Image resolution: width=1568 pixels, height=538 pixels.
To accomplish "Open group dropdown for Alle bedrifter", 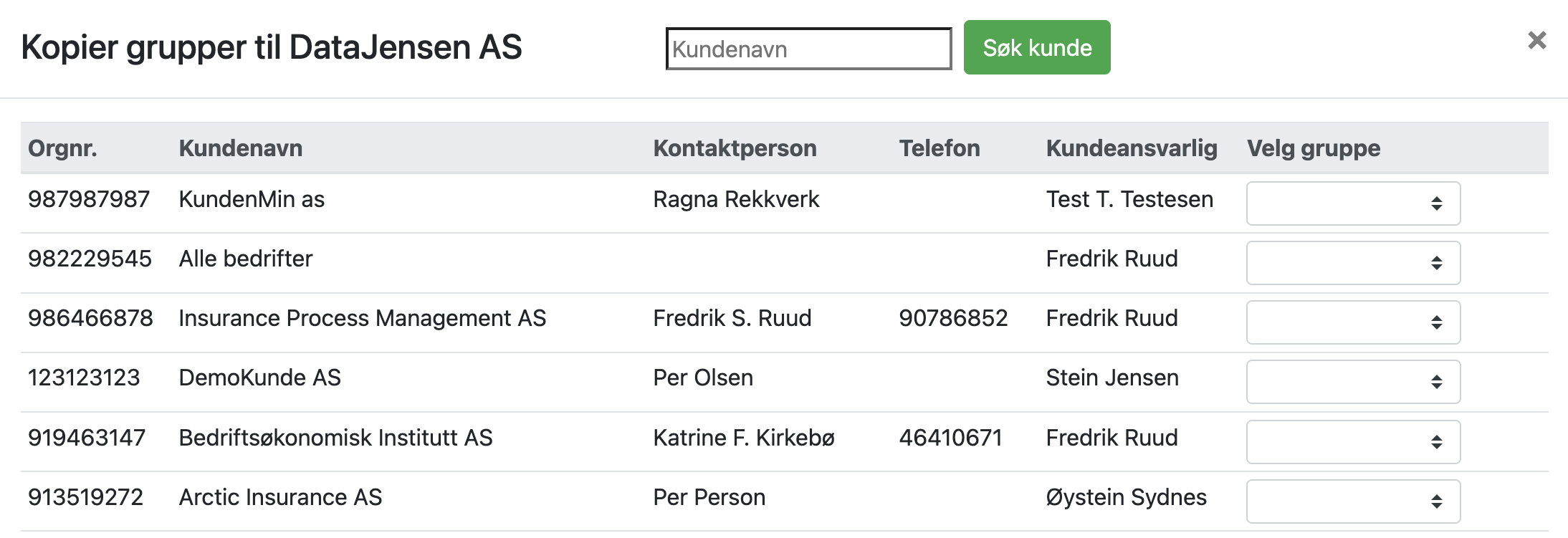I will (1352, 263).
